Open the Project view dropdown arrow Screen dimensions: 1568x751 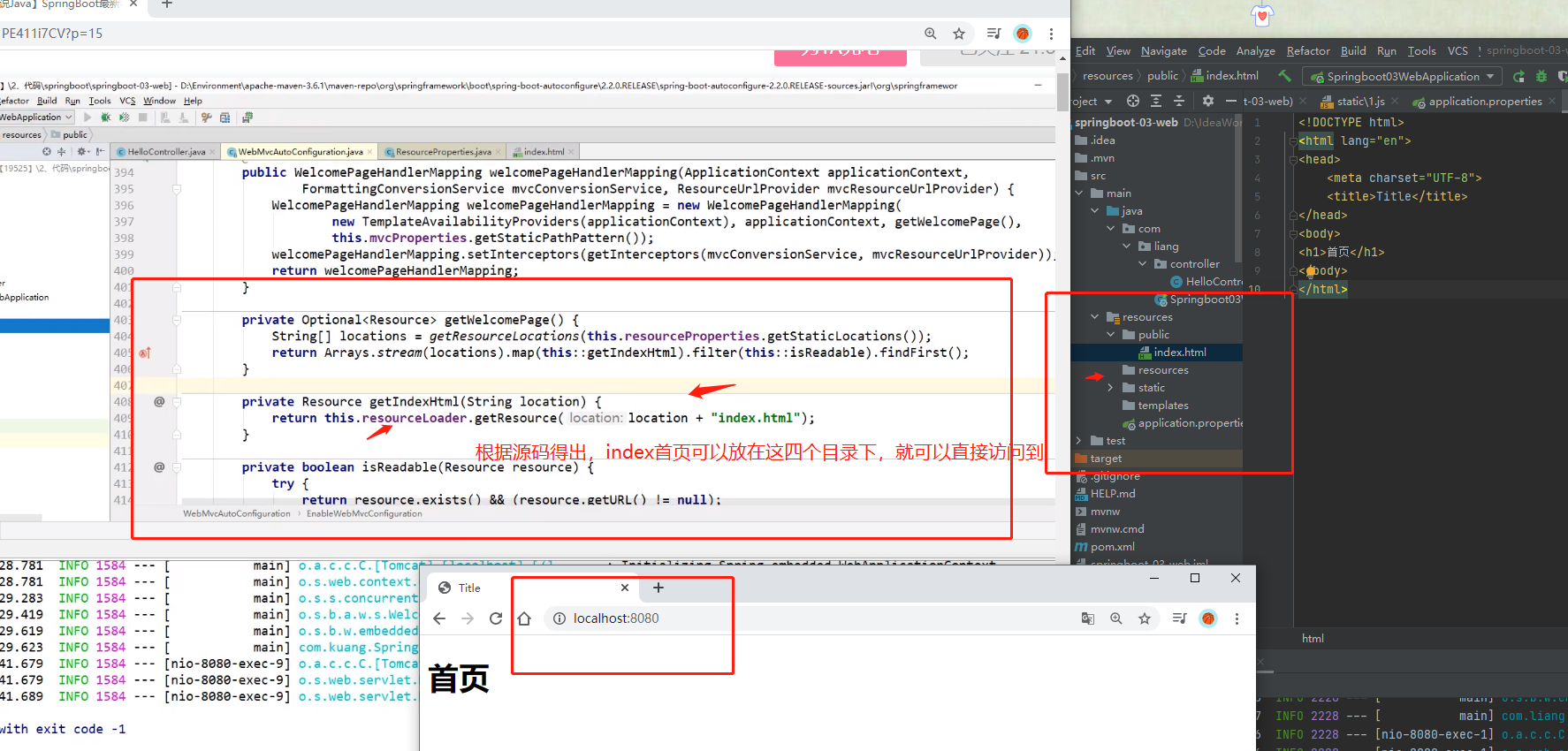click(x=1108, y=102)
